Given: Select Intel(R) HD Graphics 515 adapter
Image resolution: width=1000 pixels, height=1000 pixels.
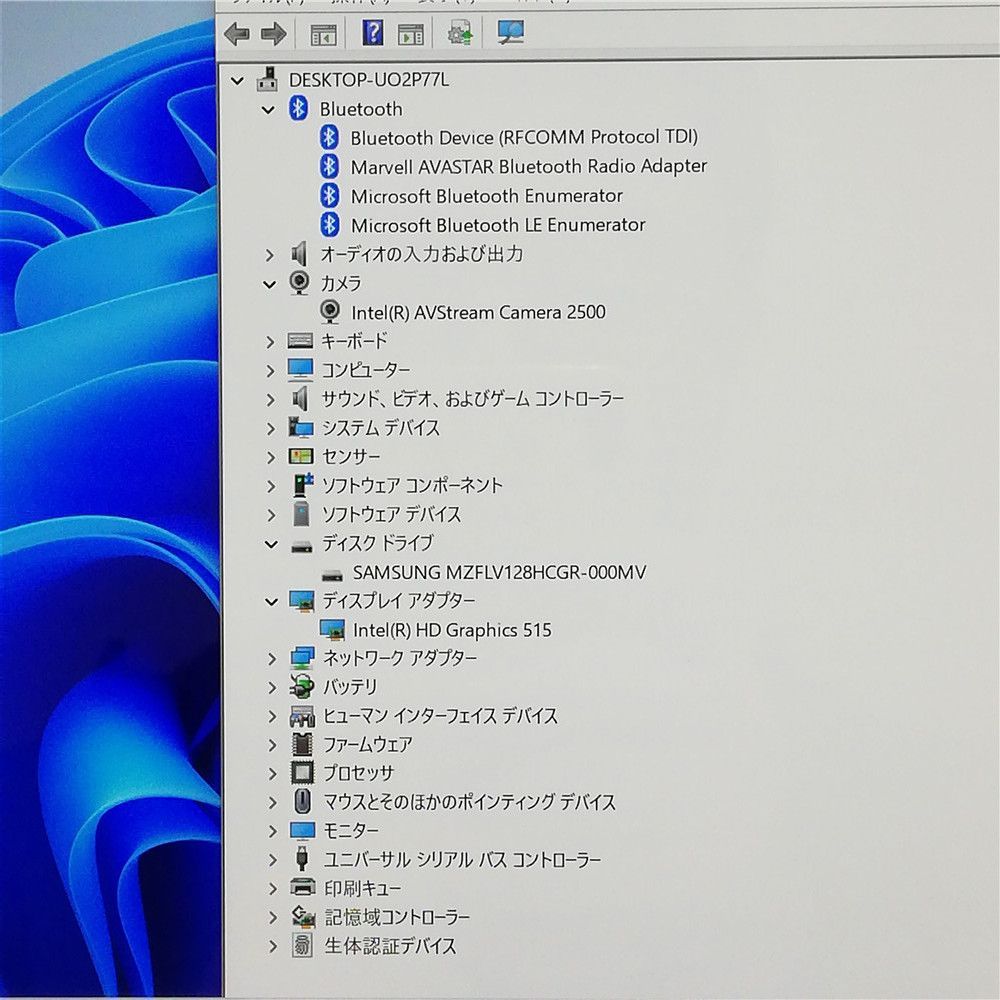Looking at the screenshot, I should coord(452,630).
